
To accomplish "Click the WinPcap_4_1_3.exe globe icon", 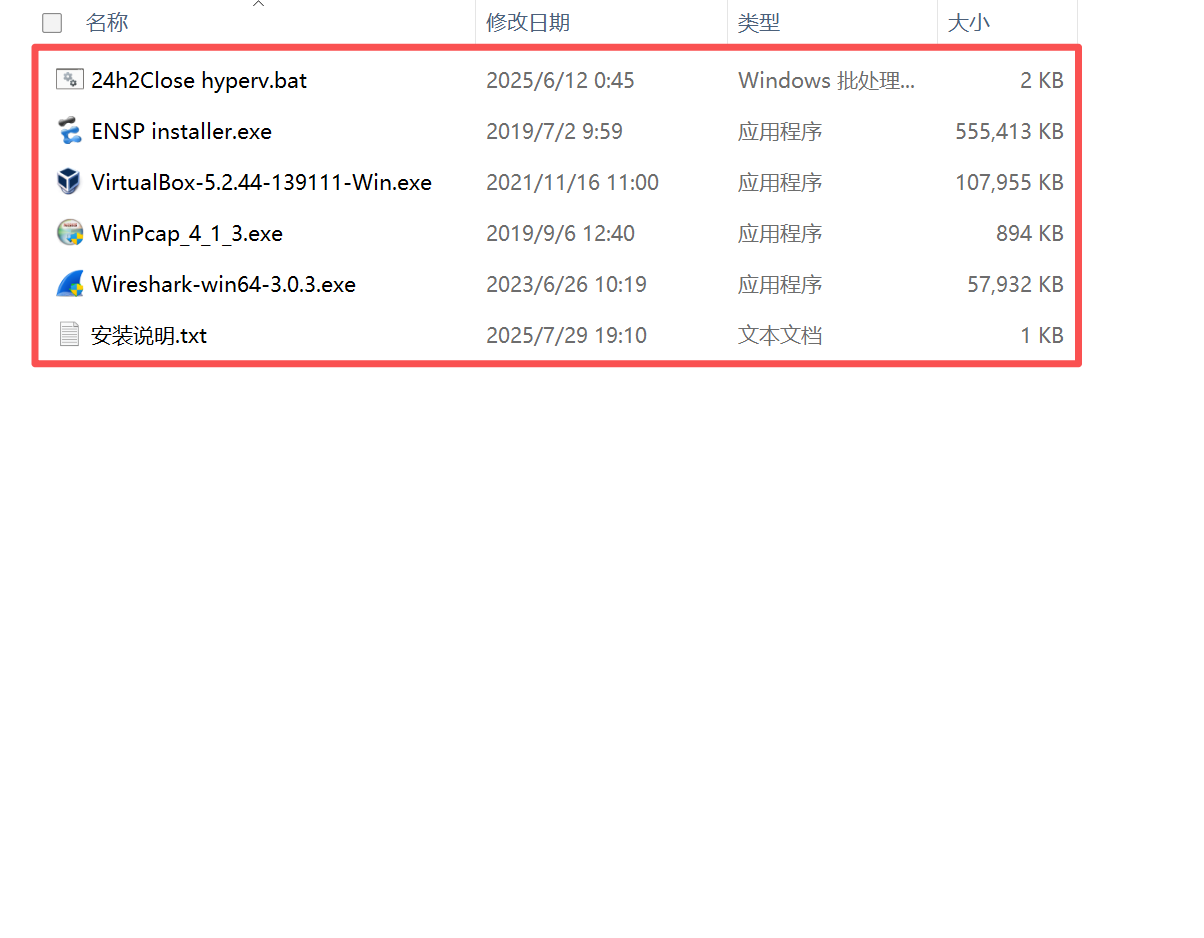I will tap(68, 233).
